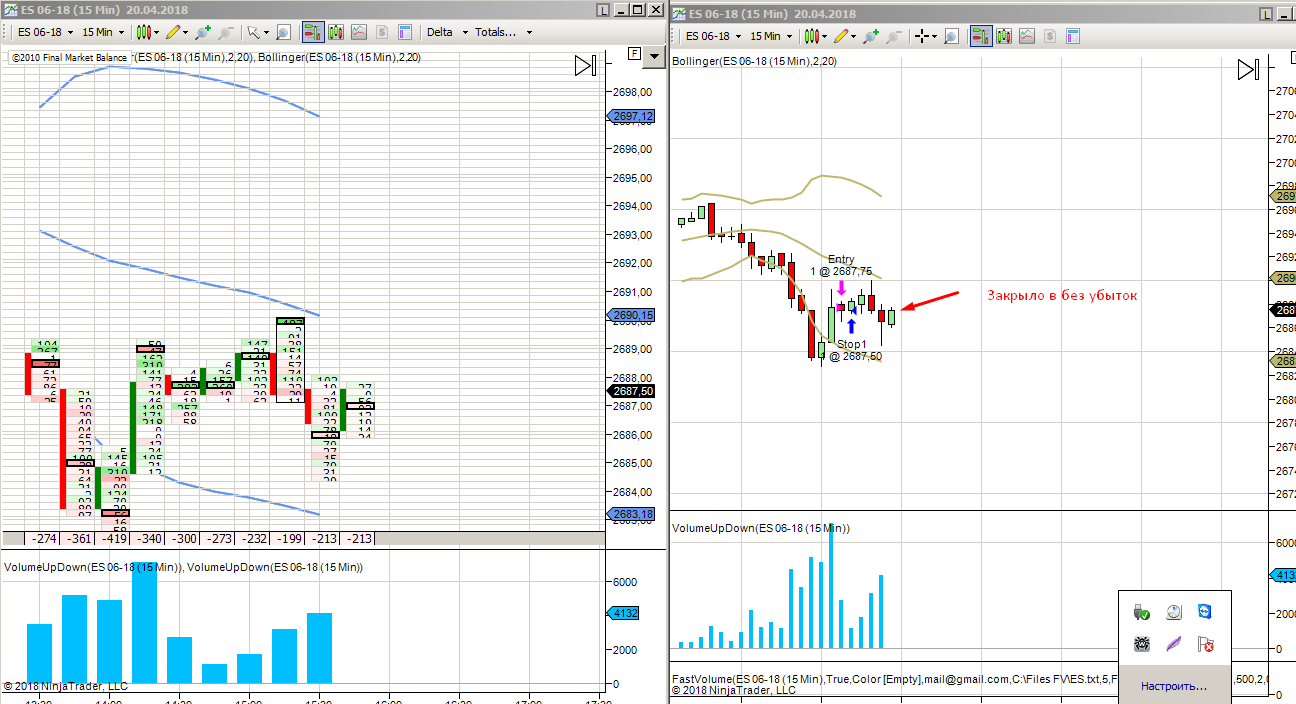
Task: Open data series candlestick icon in right window
Action: (1004, 36)
